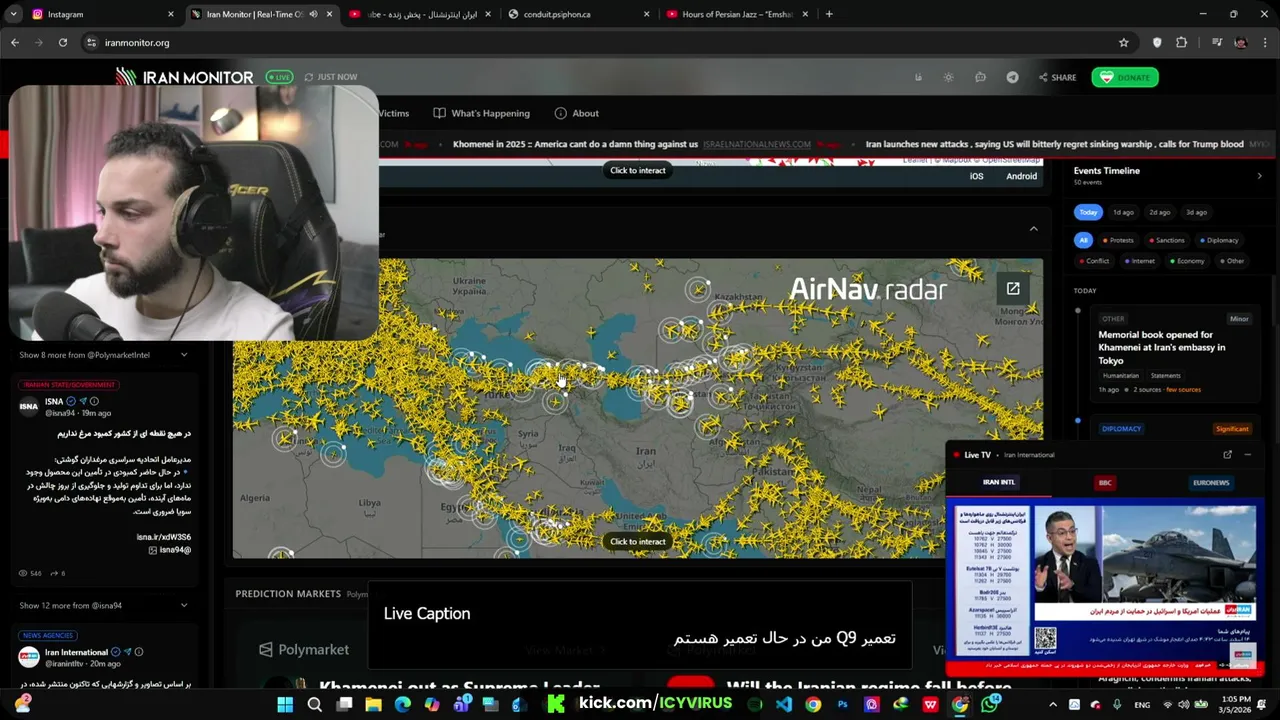1280x720 pixels.
Task: Toggle the Economy category filter
Action: coord(1186,261)
